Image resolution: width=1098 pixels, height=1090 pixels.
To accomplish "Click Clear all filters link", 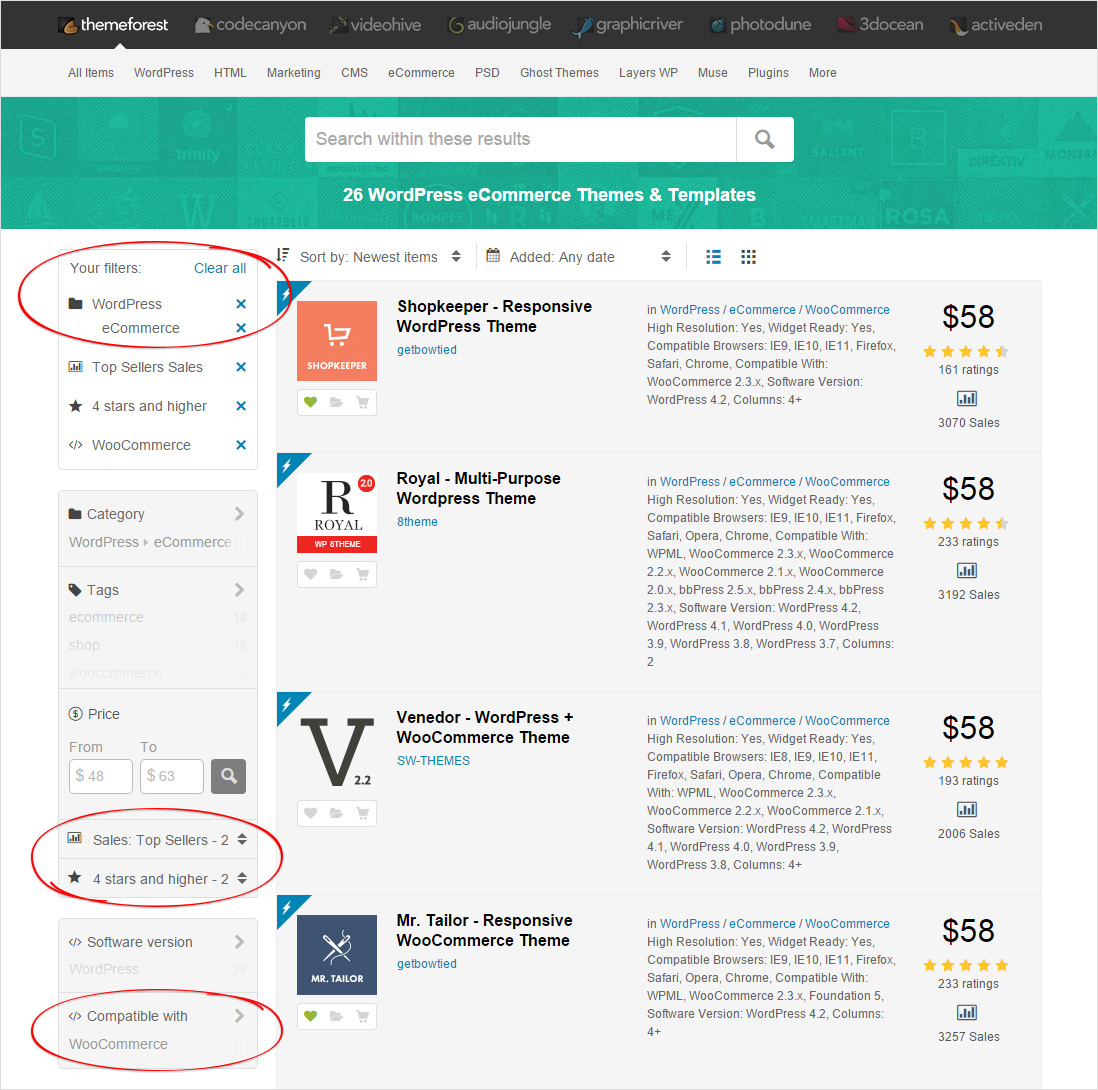I will [x=220, y=268].
